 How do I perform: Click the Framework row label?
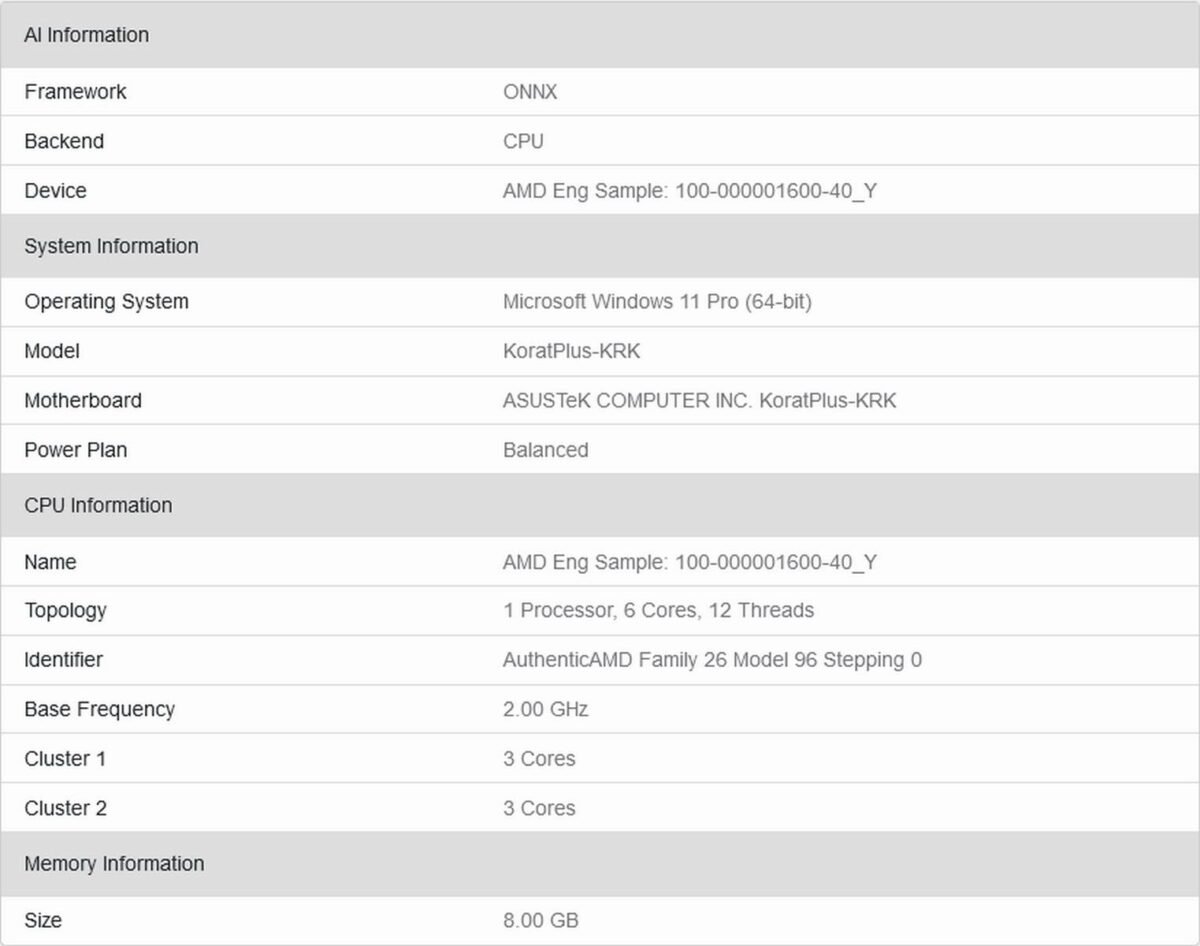click(75, 92)
